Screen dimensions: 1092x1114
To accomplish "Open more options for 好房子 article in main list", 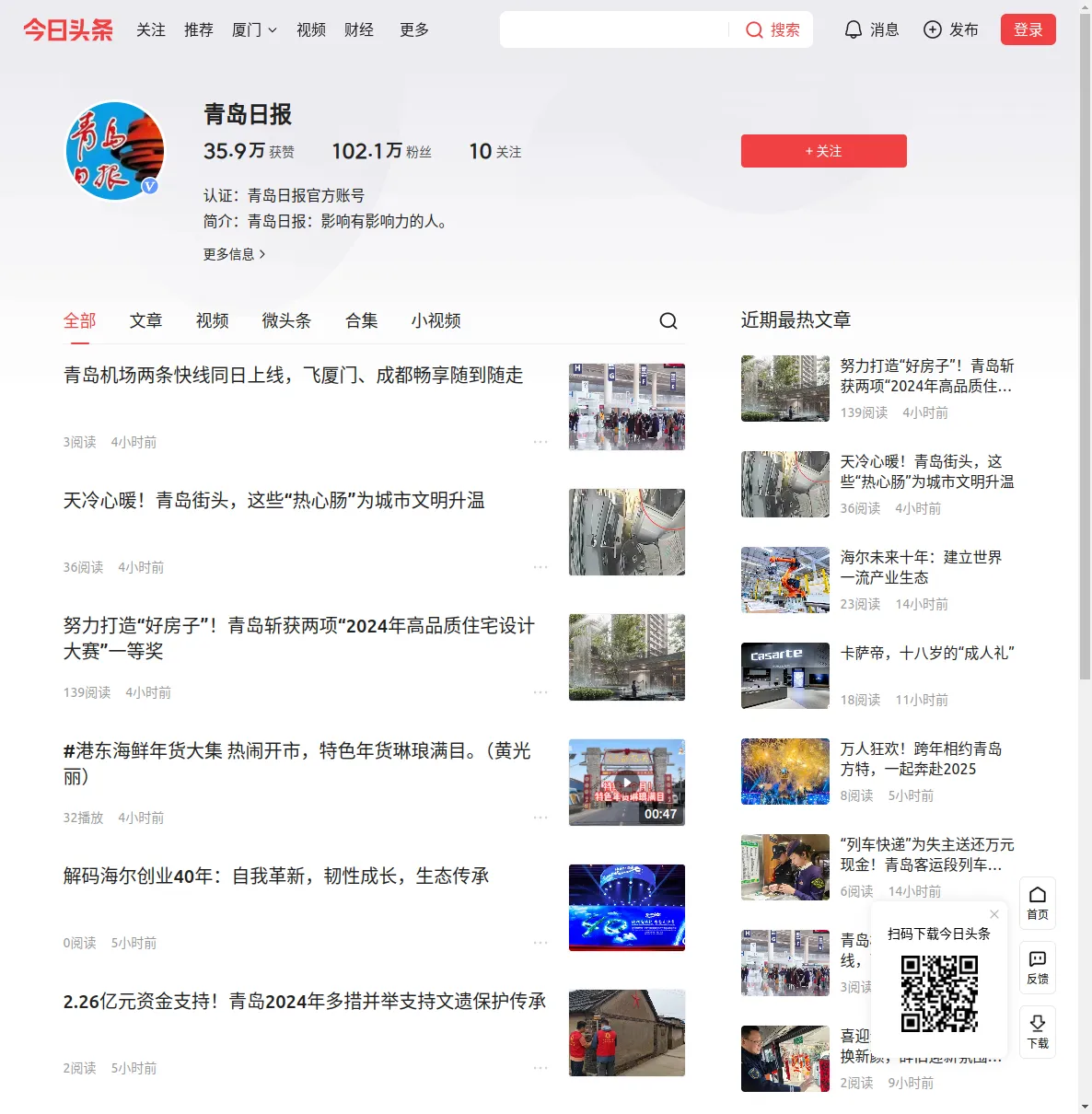I will click(x=540, y=692).
